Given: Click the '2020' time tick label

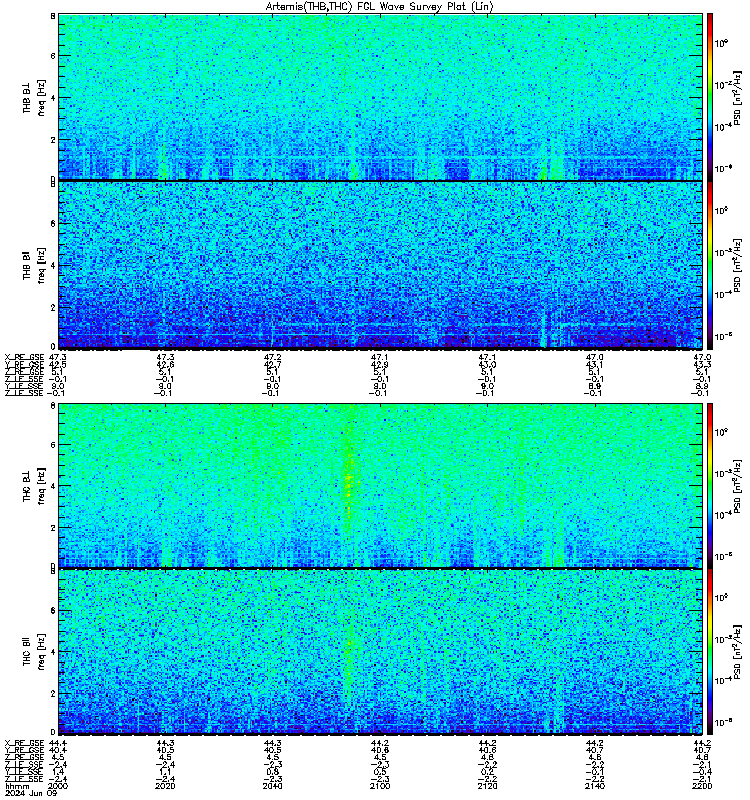Looking at the screenshot, I should pos(165,786).
